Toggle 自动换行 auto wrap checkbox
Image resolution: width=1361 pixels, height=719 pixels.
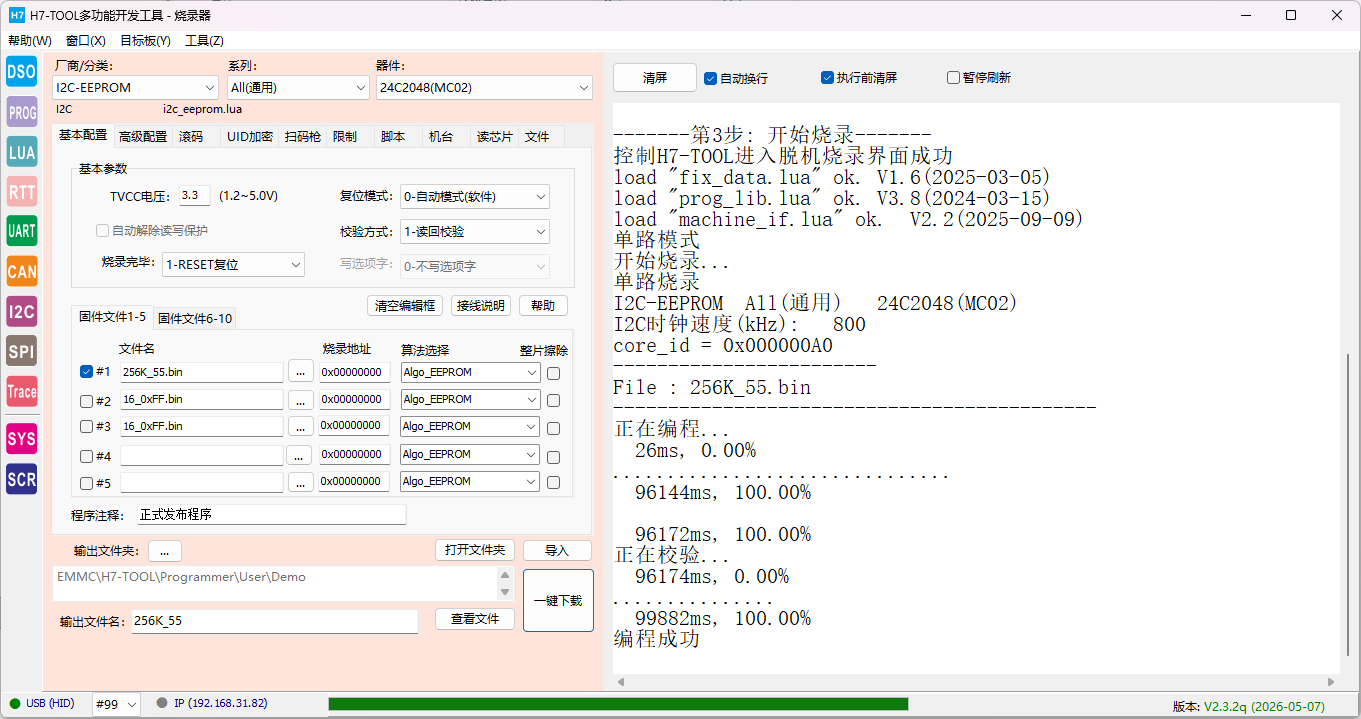coord(710,78)
